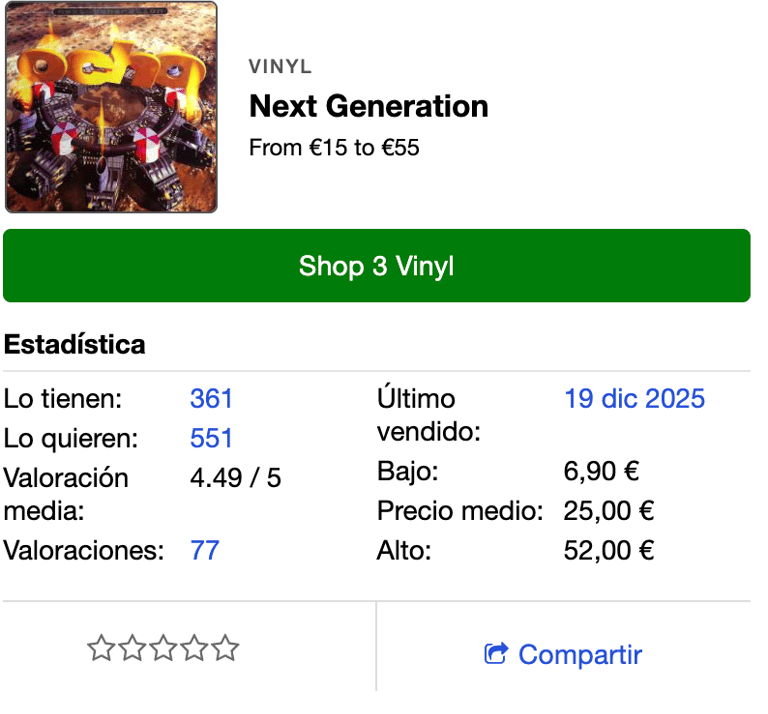
Task: Click the 4.49 / 5 average rating
Action: (x=236, y=478)
